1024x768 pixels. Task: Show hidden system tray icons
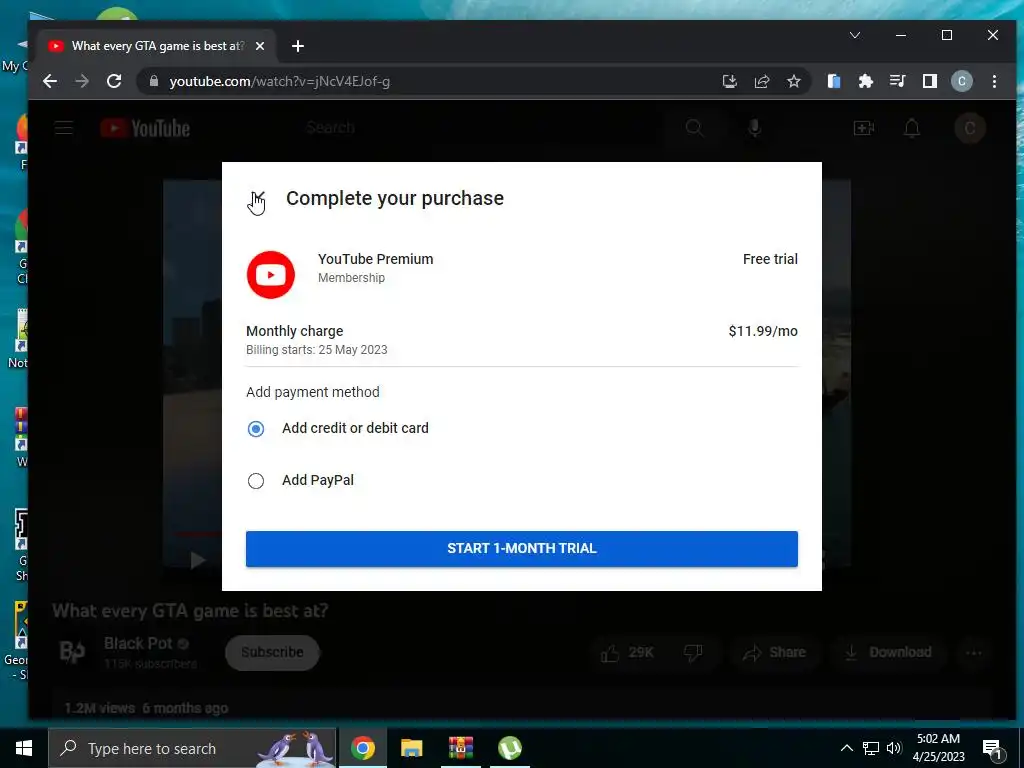[x=846, y=748]
